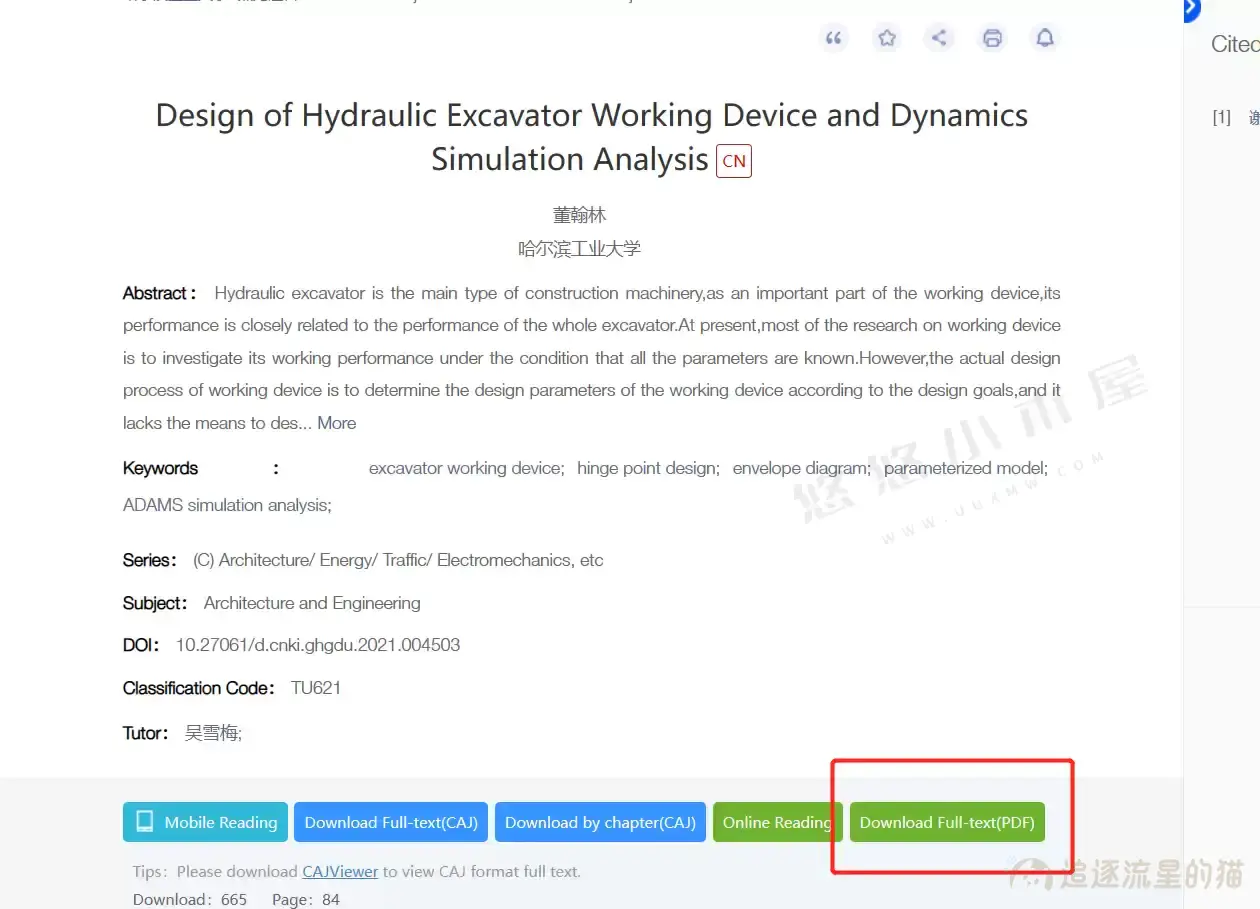
Task: Open the share icon options
Action: click(x=939, y=38)
